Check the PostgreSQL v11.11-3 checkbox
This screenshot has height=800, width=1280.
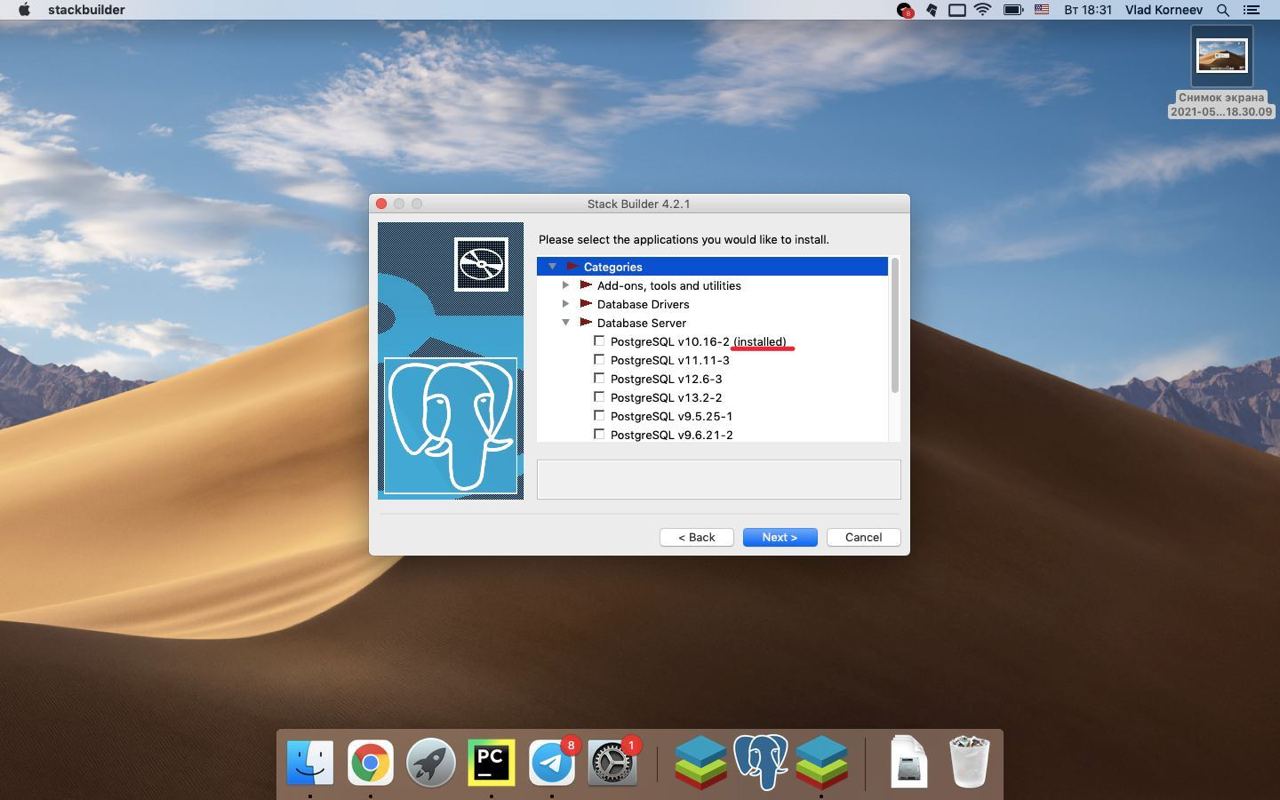pos(599,360)
